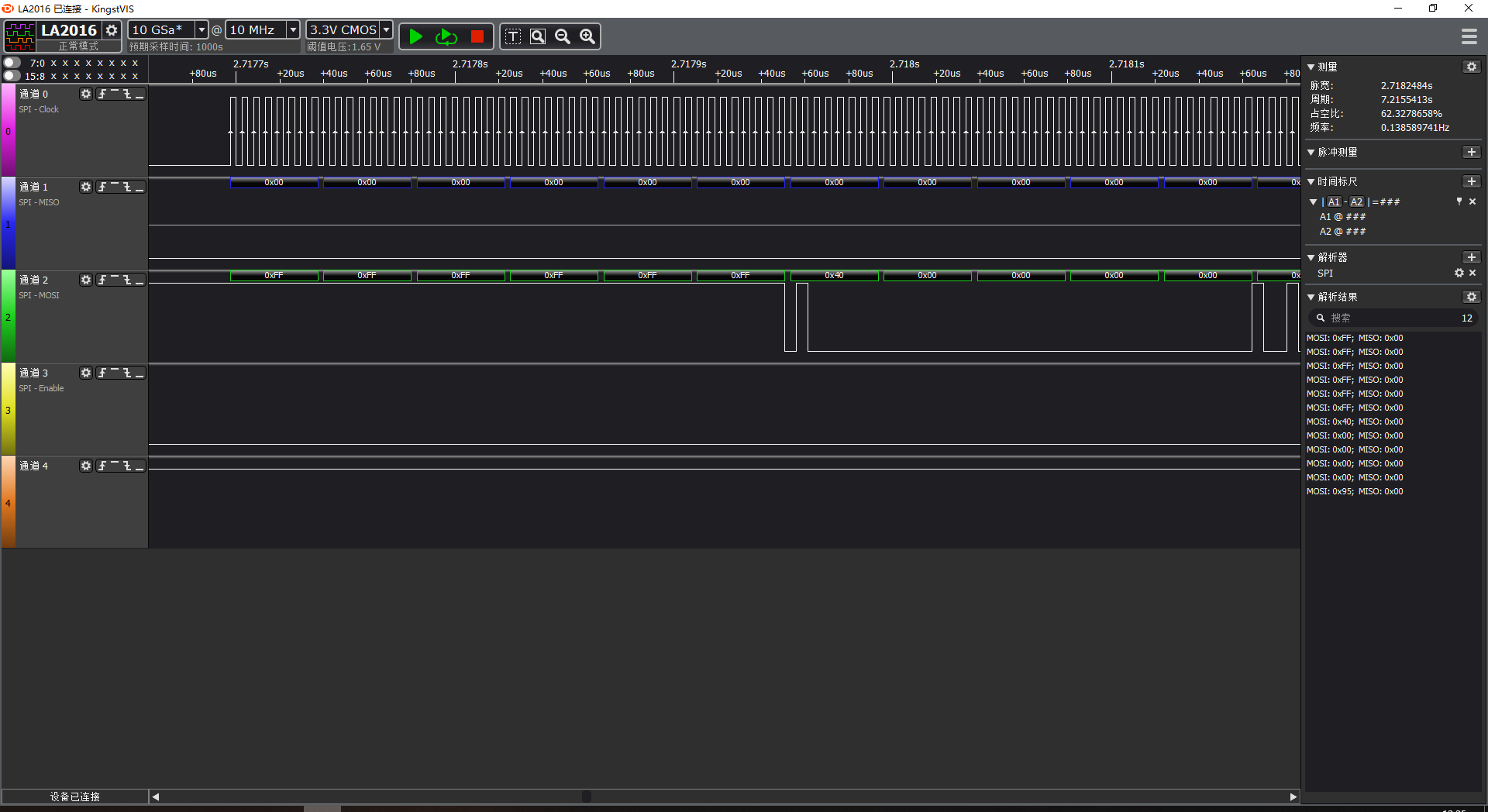Viewport: 1488px width, 812px height.
Task: Open channel 2 settings gear
Action: 86,280
